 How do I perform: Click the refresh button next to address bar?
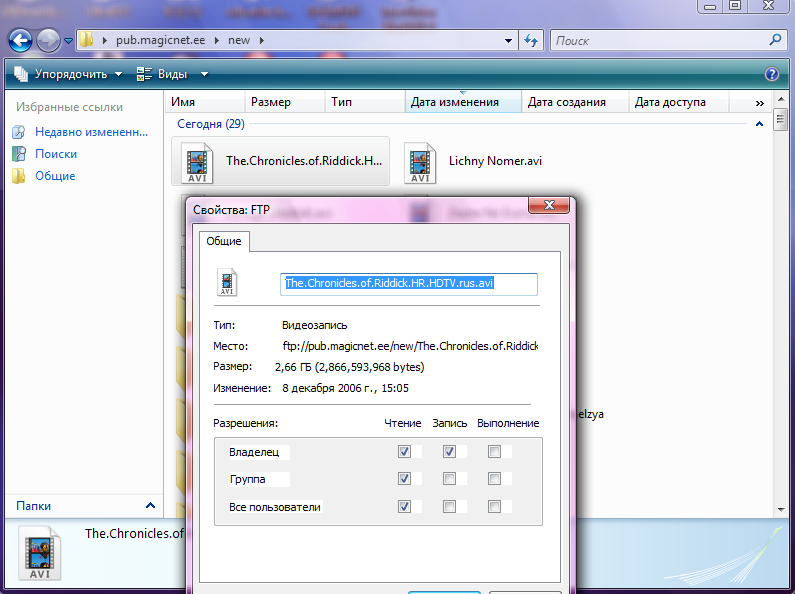531,41
